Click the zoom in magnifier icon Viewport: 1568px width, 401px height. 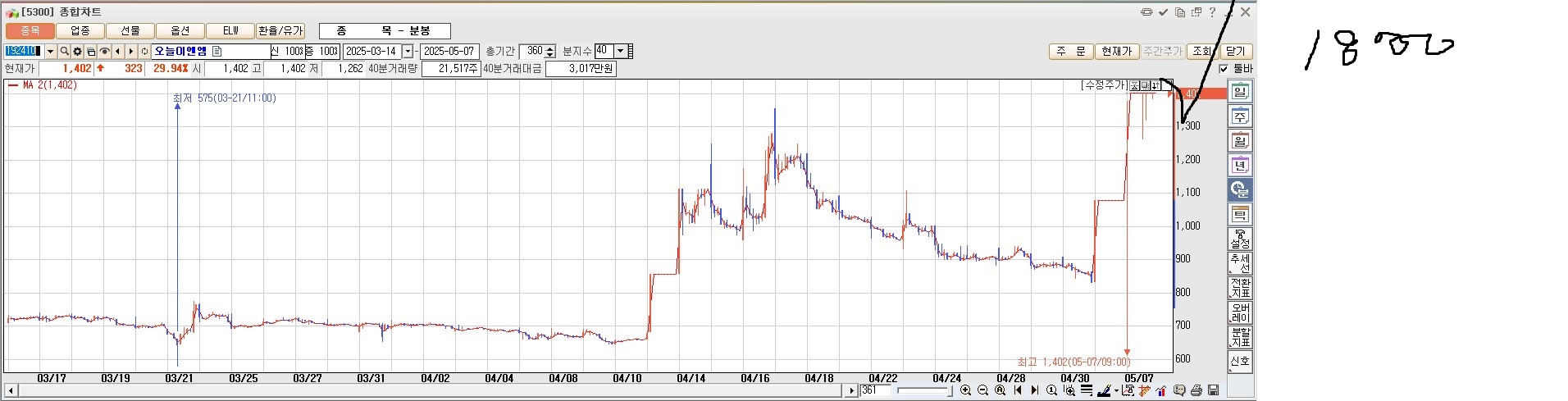pyautogui.click(x=965, y=390)
